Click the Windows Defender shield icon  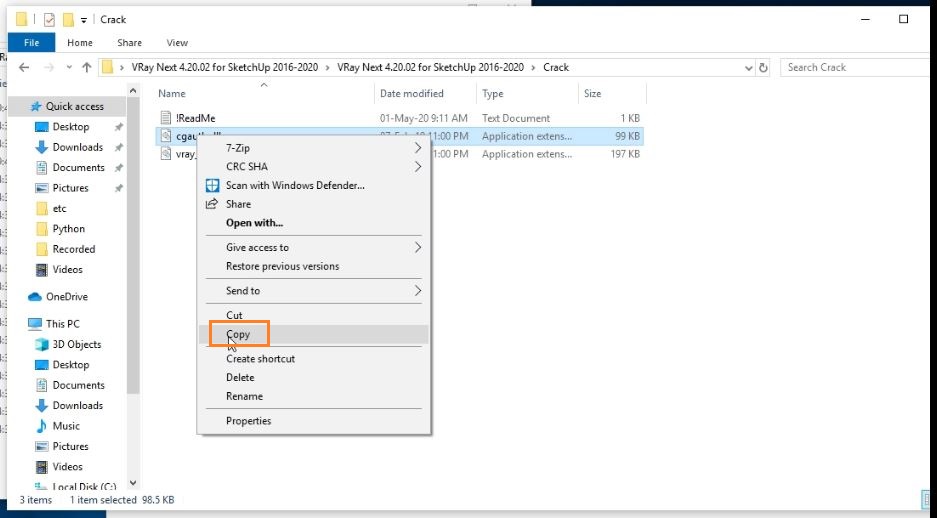pos(212,185)
